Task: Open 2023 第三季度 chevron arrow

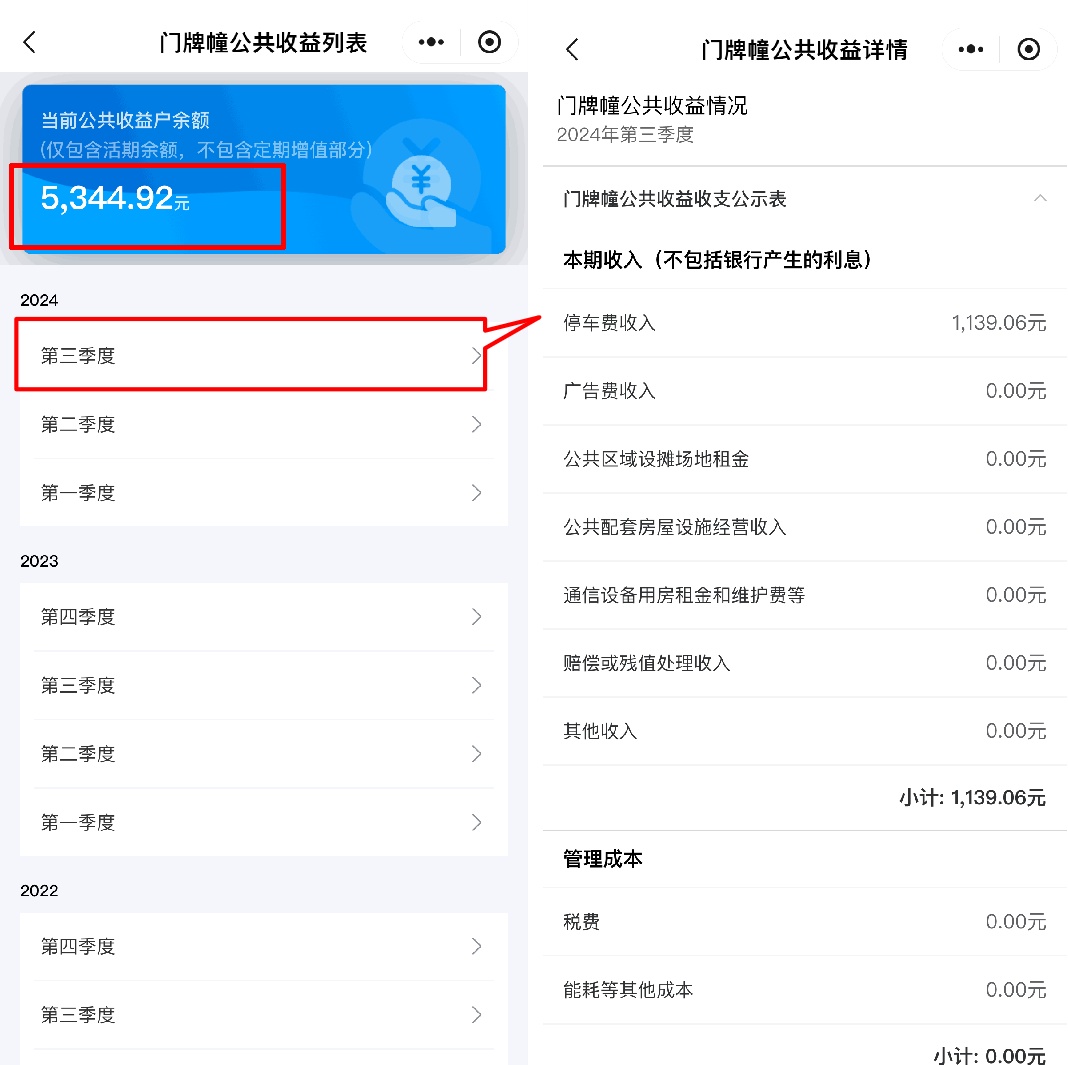Action: [476, 685]
